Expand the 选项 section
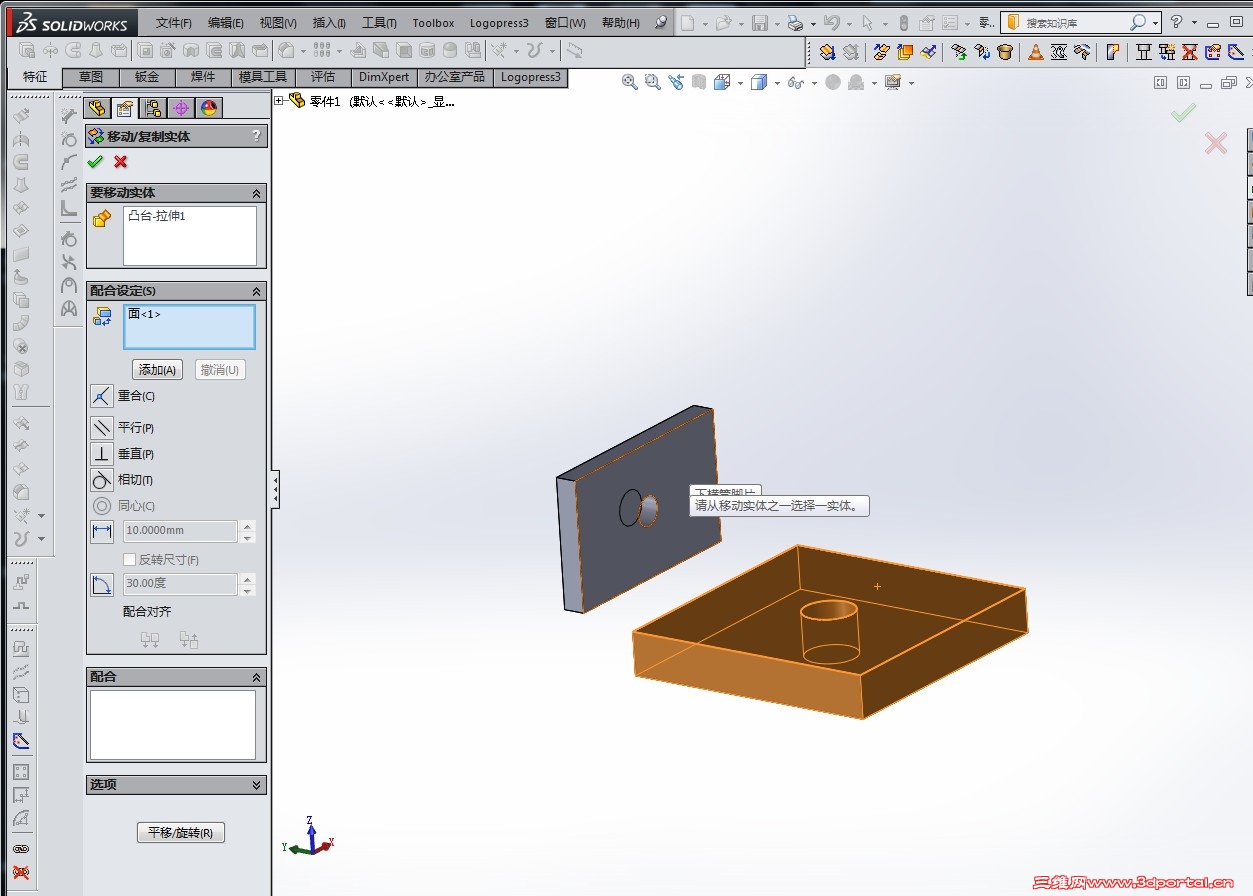1253x896 pixels. [x=256, y=785]
